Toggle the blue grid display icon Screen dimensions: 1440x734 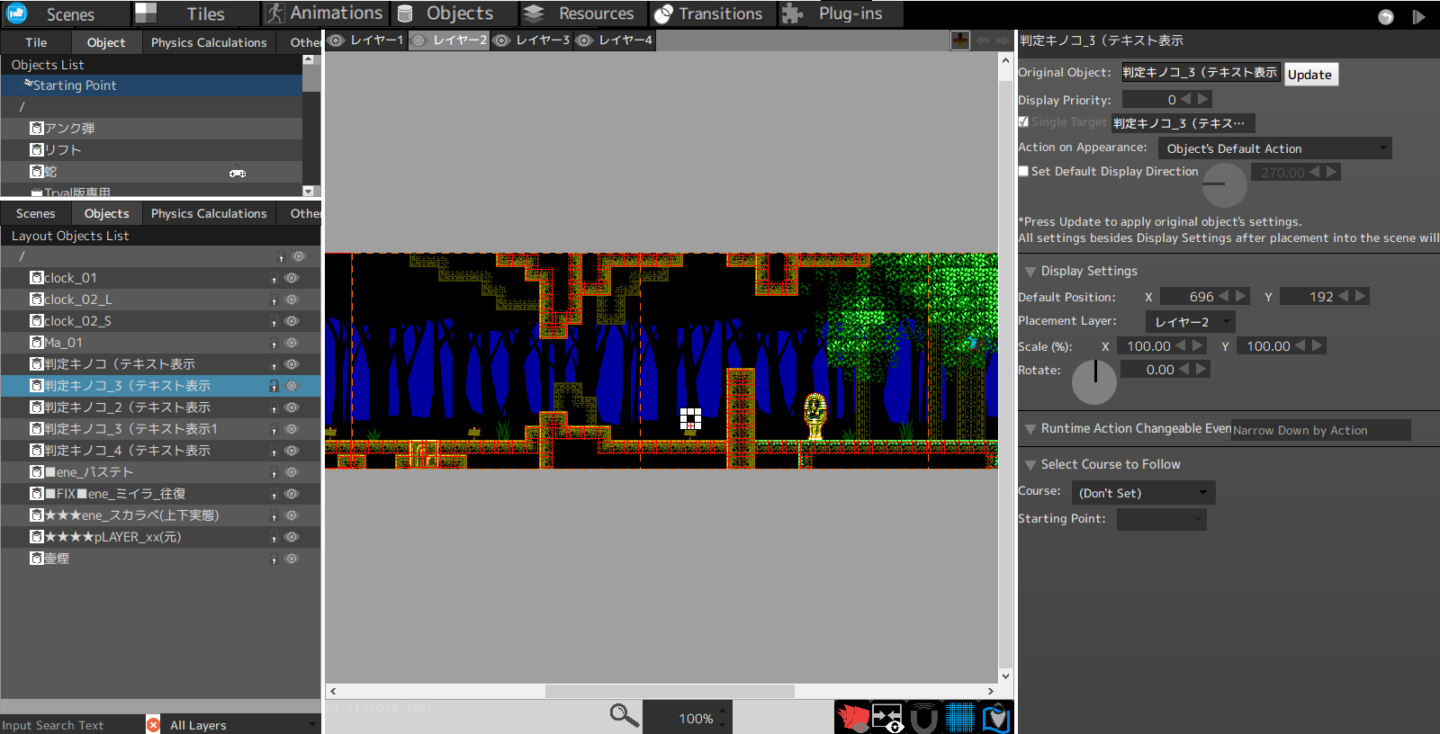click(958, 716)
